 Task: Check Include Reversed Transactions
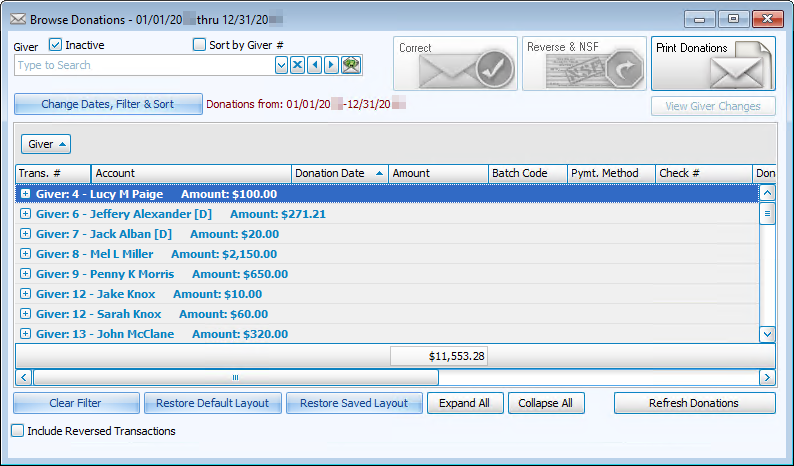[x=18, y=431]
